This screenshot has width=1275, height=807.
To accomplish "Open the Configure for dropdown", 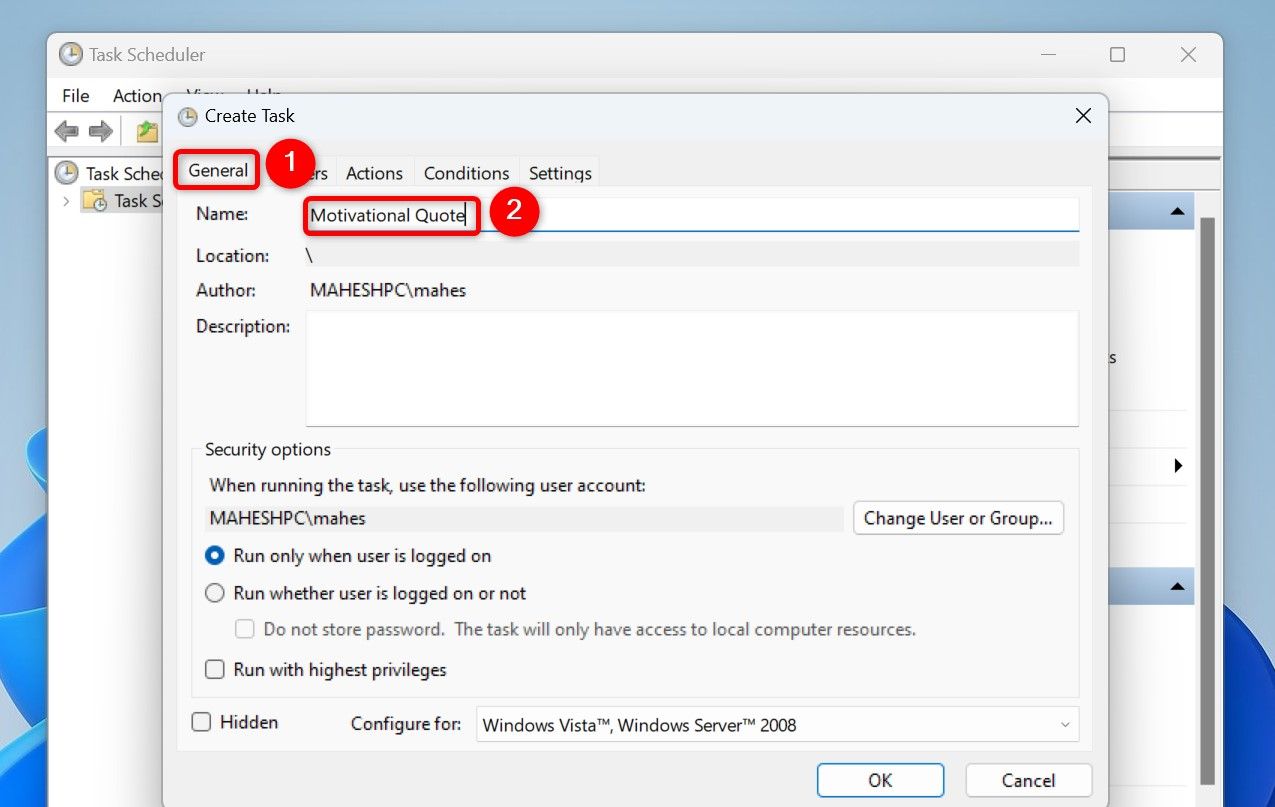I will coord(778,725).
